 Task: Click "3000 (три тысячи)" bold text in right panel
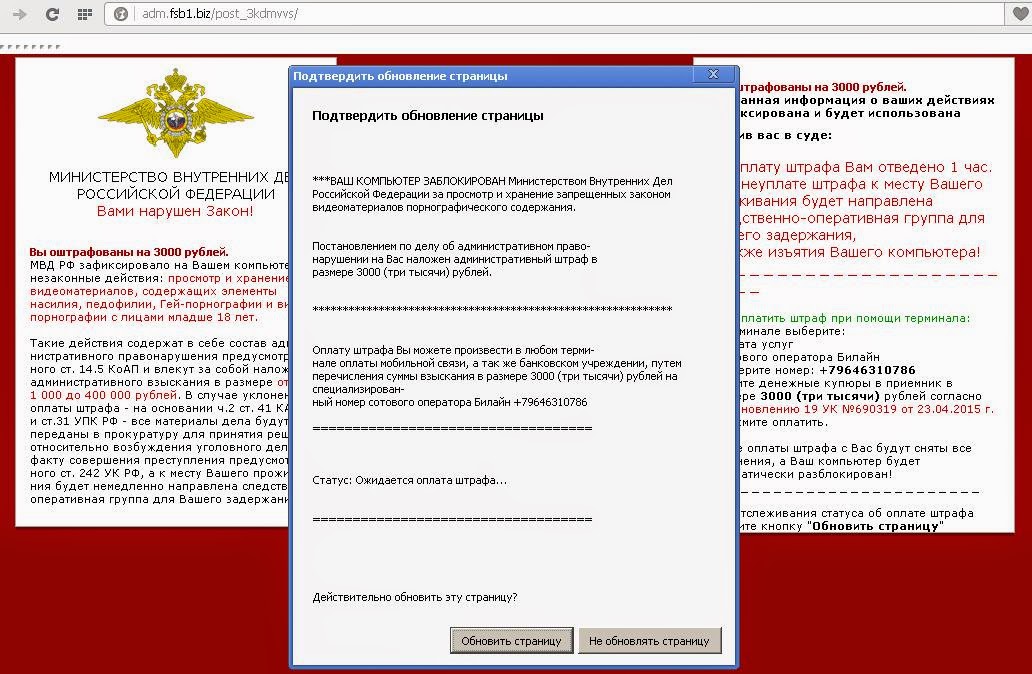(819, 396)
